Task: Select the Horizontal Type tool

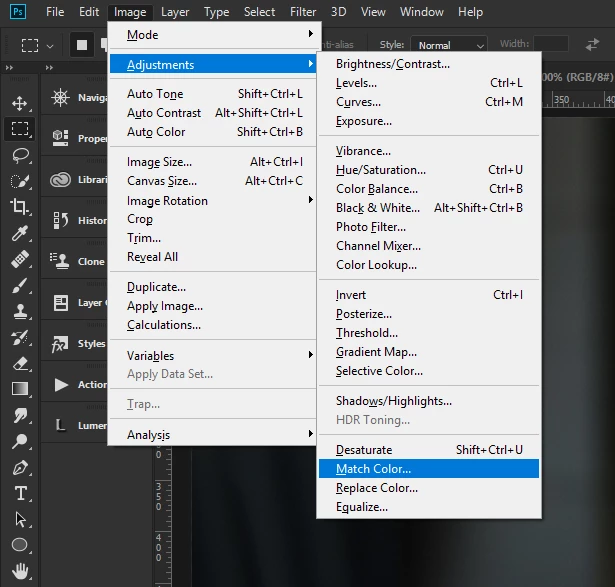Action: (20, 493)
